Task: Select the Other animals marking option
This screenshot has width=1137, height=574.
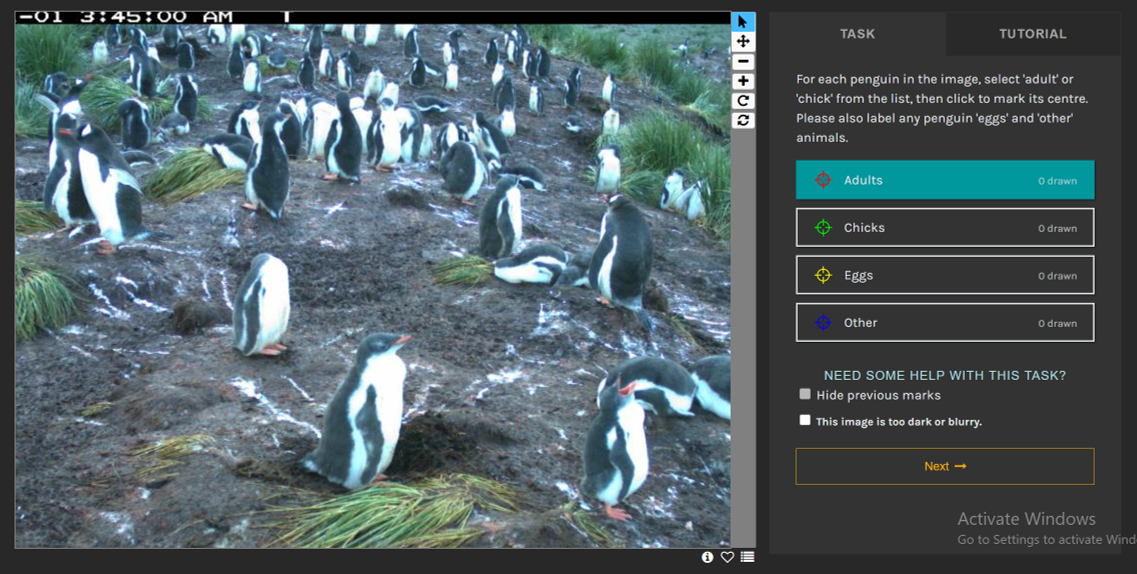Action: click(944, 323)
